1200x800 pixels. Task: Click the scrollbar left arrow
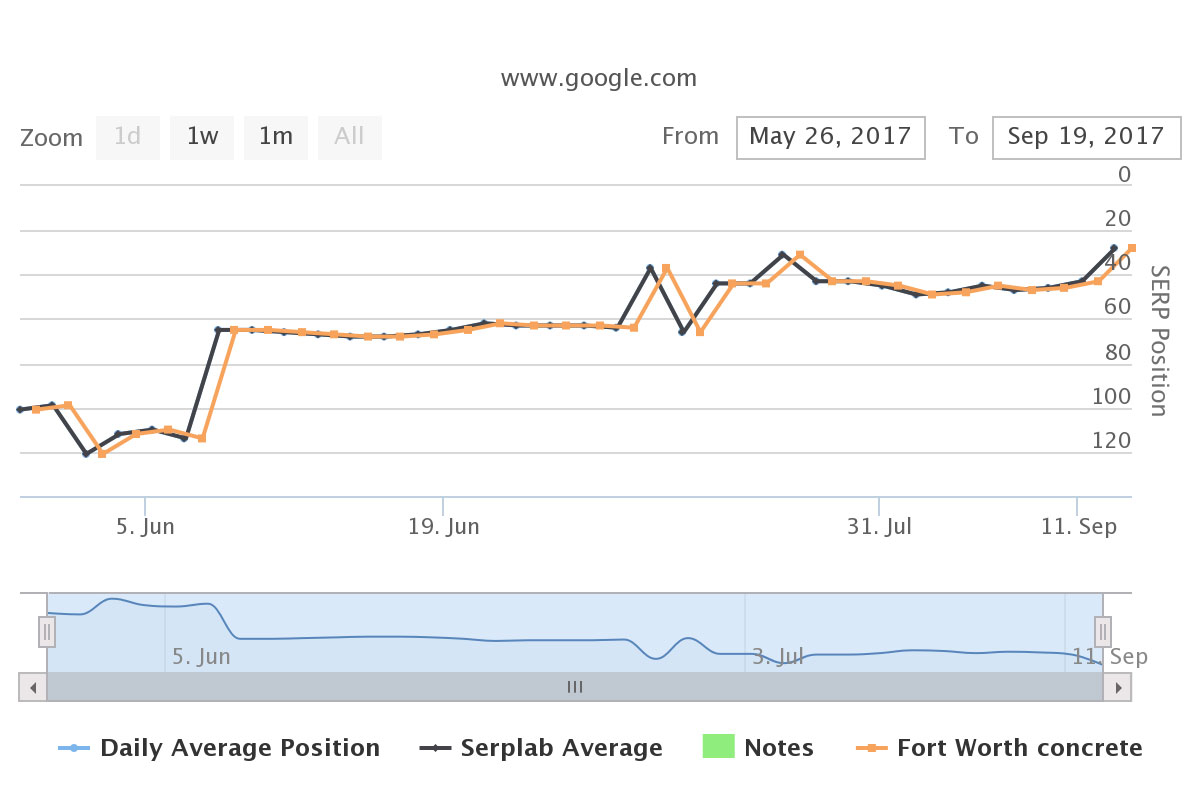[33, 687]
